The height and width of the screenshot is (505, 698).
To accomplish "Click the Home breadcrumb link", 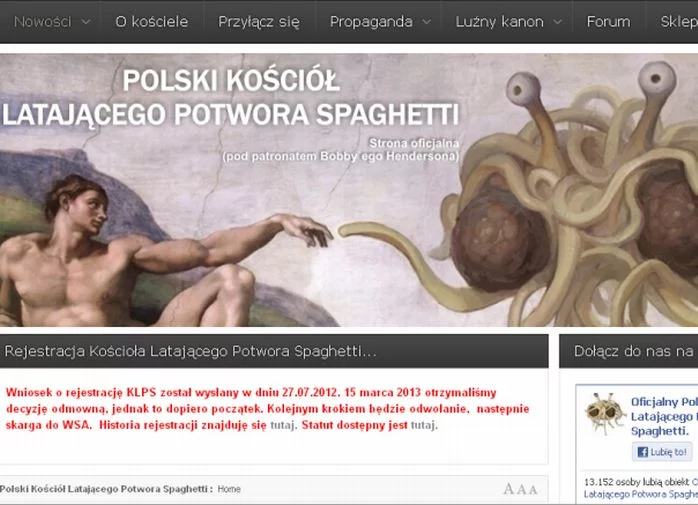I will pos(229,489).
